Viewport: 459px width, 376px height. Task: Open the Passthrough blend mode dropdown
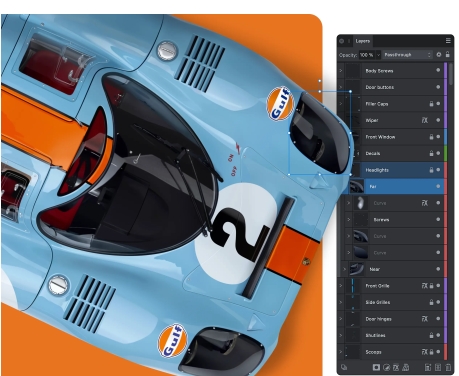point(407,55)
